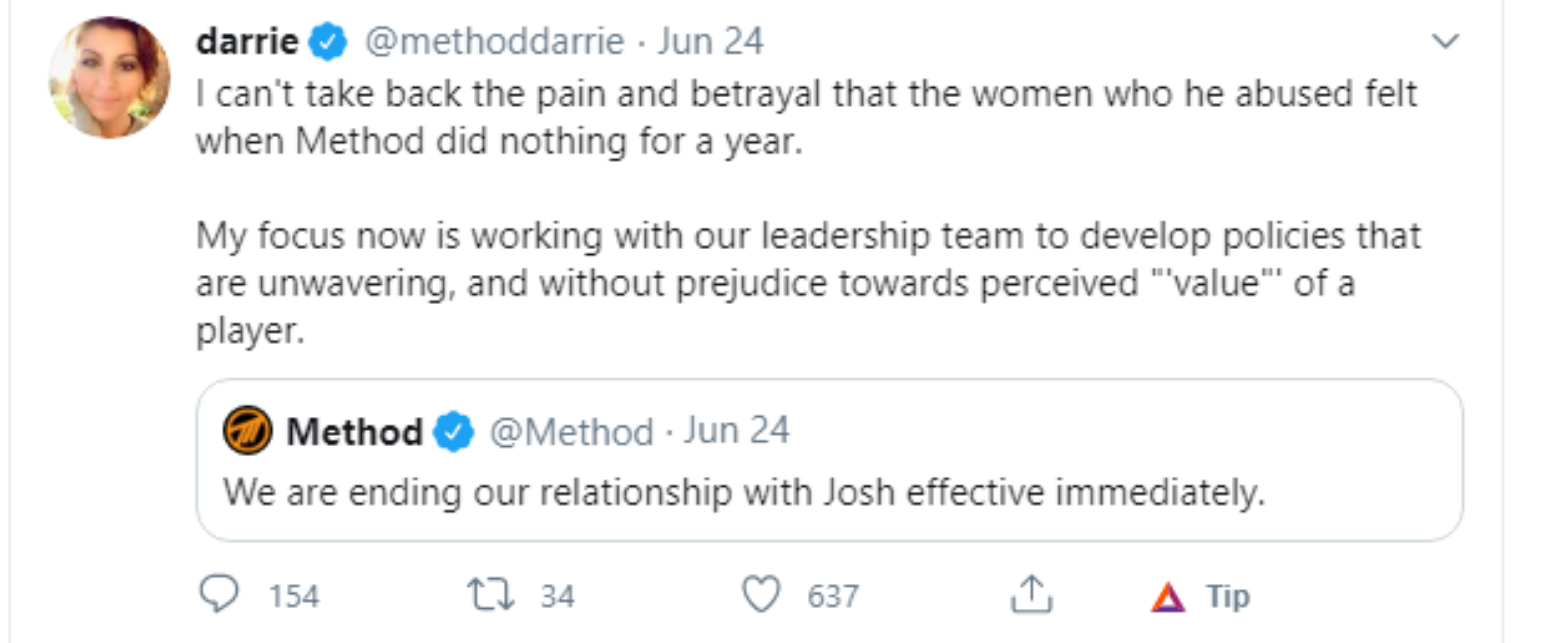This screenshot has width=1560, height=643.
Task: Open darrie's profile picture
Action: coord(110,77)
